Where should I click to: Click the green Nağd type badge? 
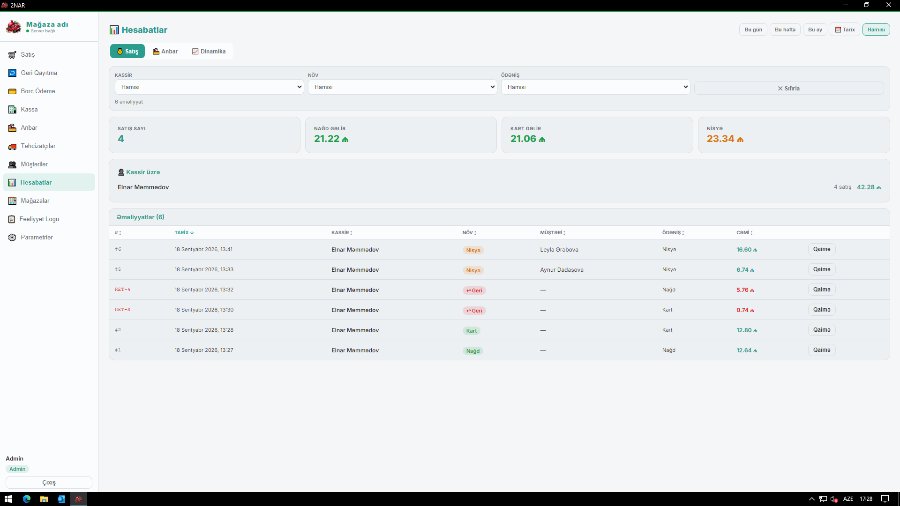(472, 351)
